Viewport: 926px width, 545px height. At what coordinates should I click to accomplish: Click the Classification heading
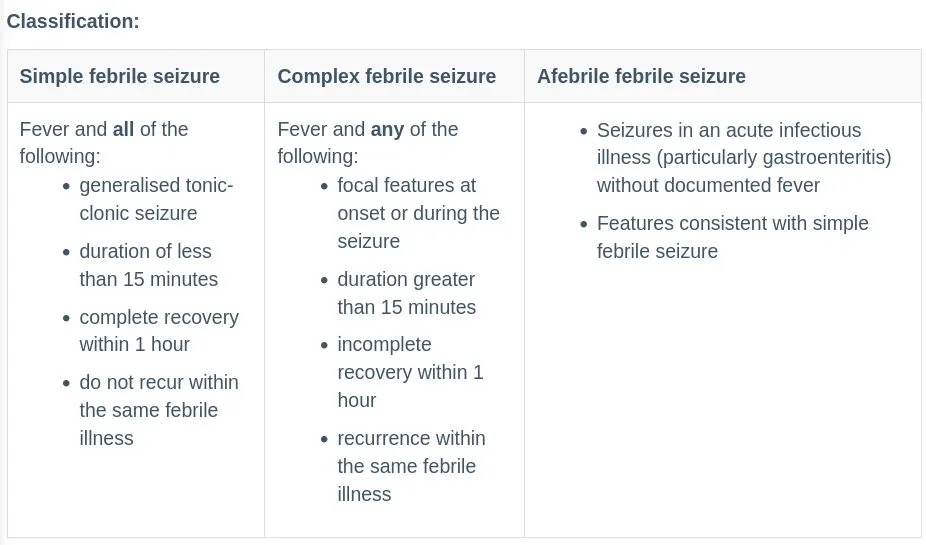(73, 21)
